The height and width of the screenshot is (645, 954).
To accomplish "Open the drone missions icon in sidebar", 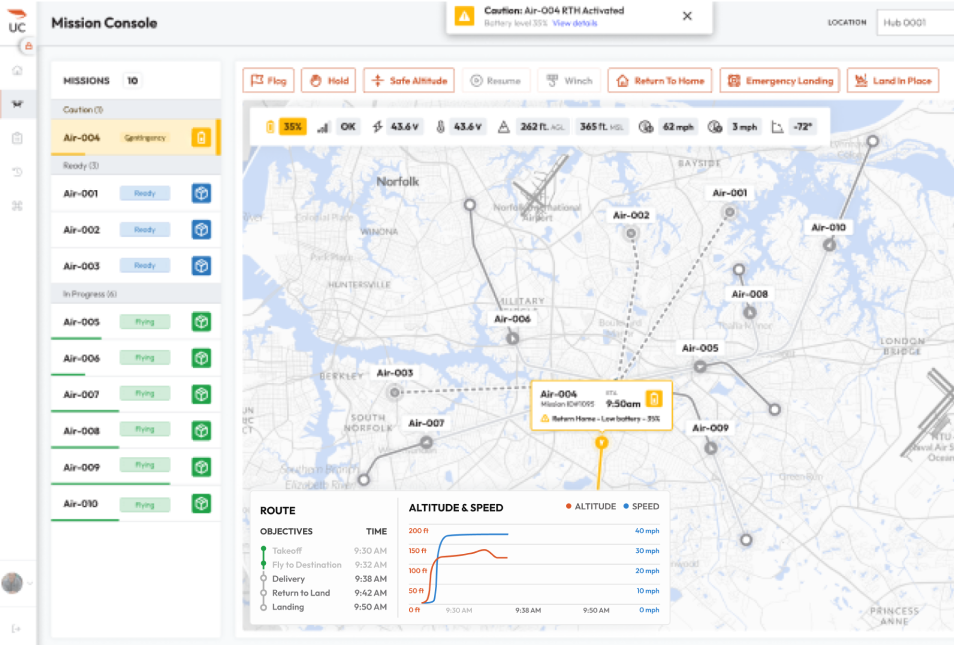I will [17, 103].
